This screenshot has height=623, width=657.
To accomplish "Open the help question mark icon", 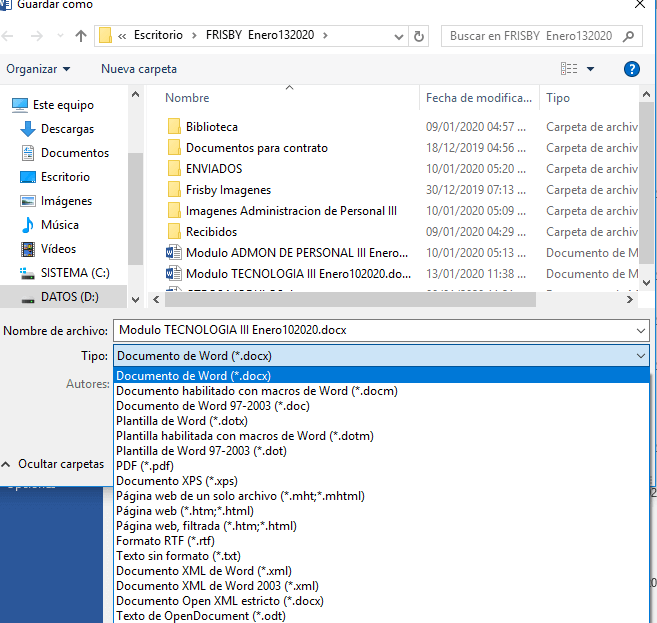I will coord(631,69).
